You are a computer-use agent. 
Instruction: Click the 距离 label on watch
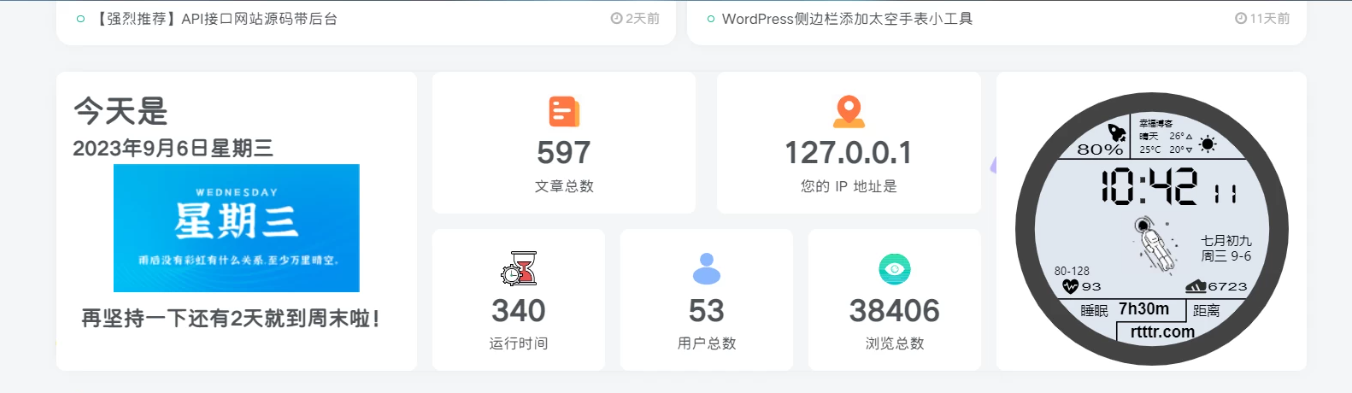click(1206, 311)
